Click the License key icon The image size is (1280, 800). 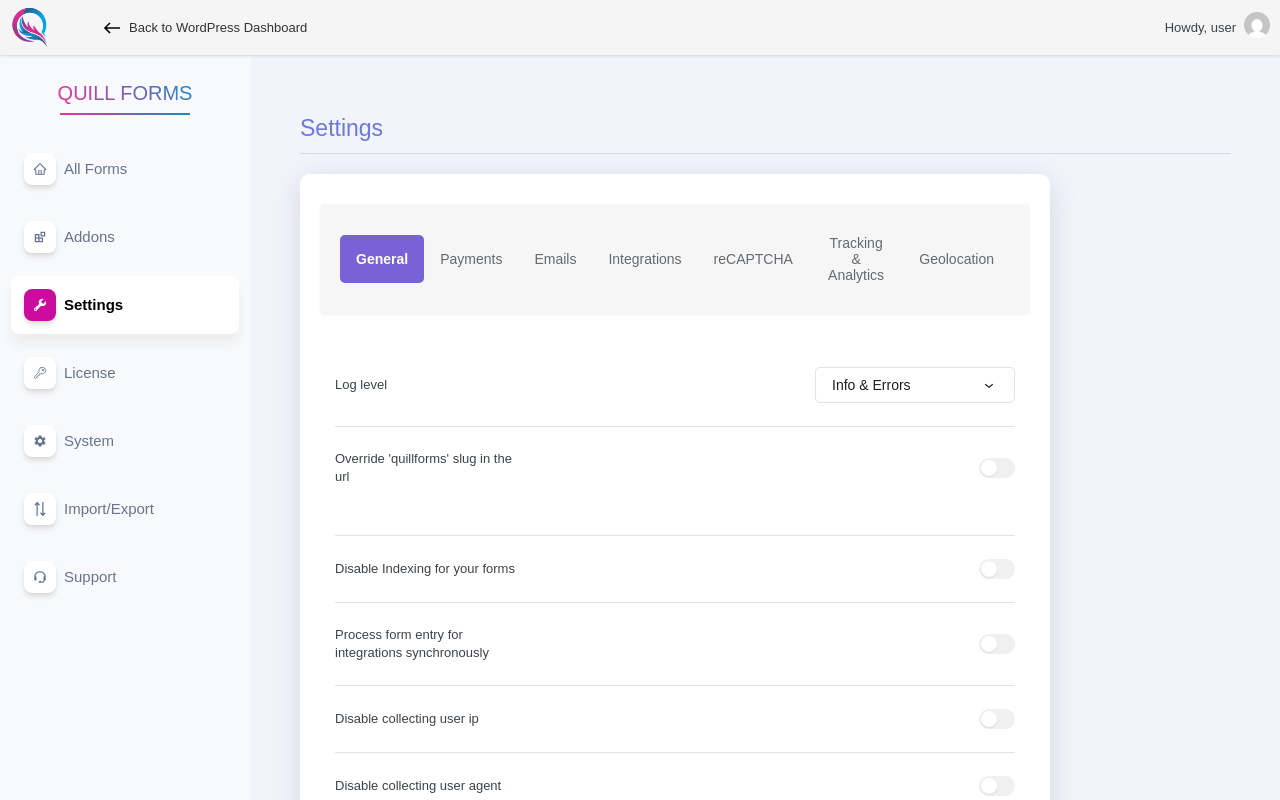pos(40,373)
